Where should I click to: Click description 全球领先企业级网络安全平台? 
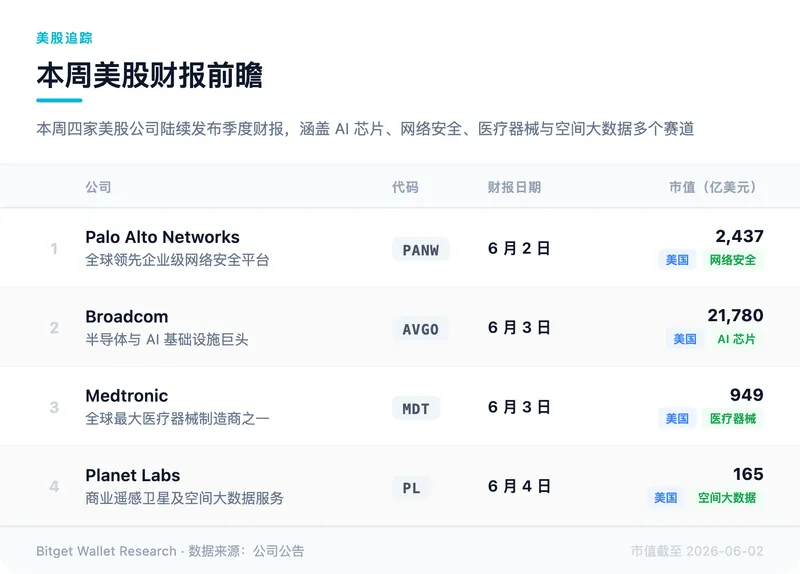pos(177,260)
